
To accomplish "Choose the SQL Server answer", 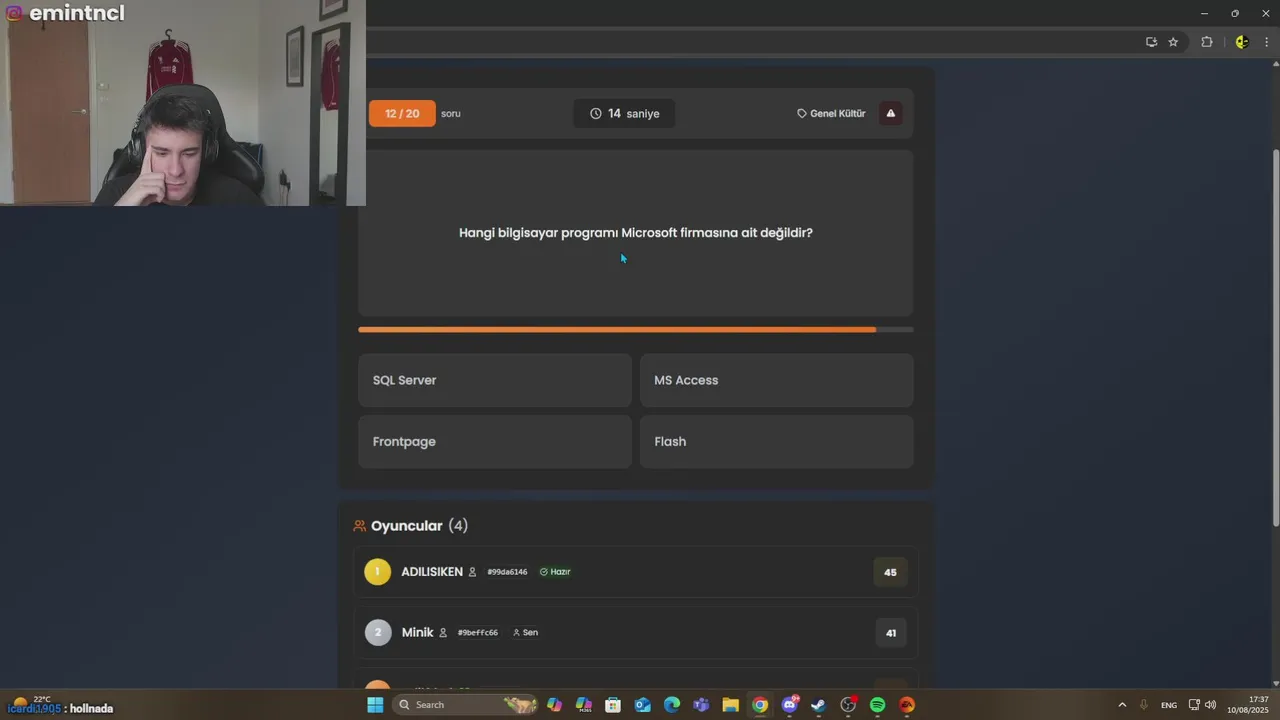I will coord(495,380).
